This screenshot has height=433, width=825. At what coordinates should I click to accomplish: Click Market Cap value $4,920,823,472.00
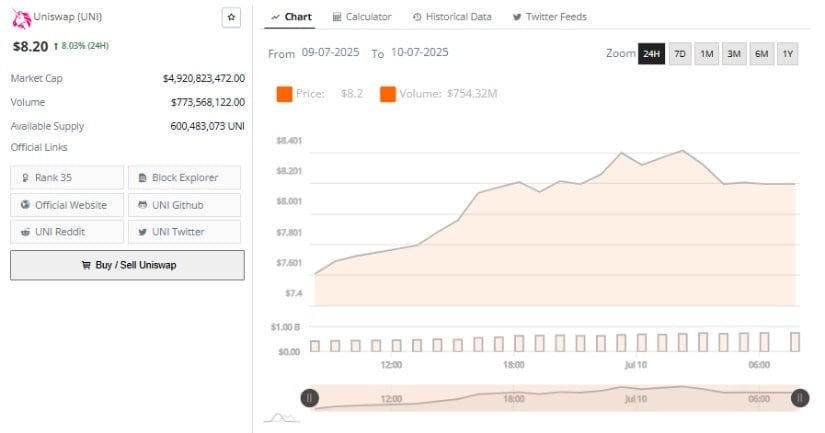pos(204,78)
